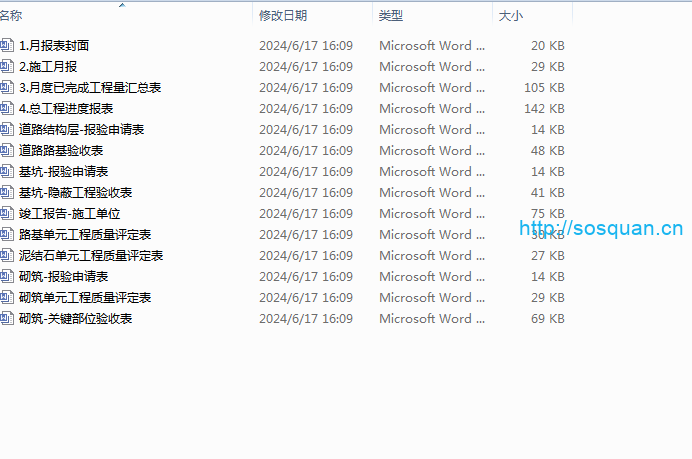Sort by 修改日期 column header
Image resolution: width=692 pixels, height=459 pixels.
click(283, 16)
